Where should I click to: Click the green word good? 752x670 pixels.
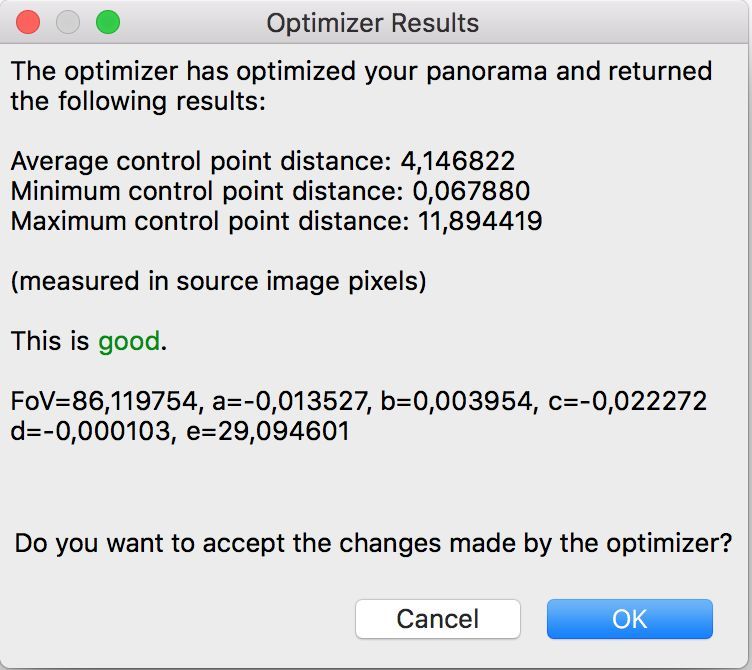click(x=129, y=341)
